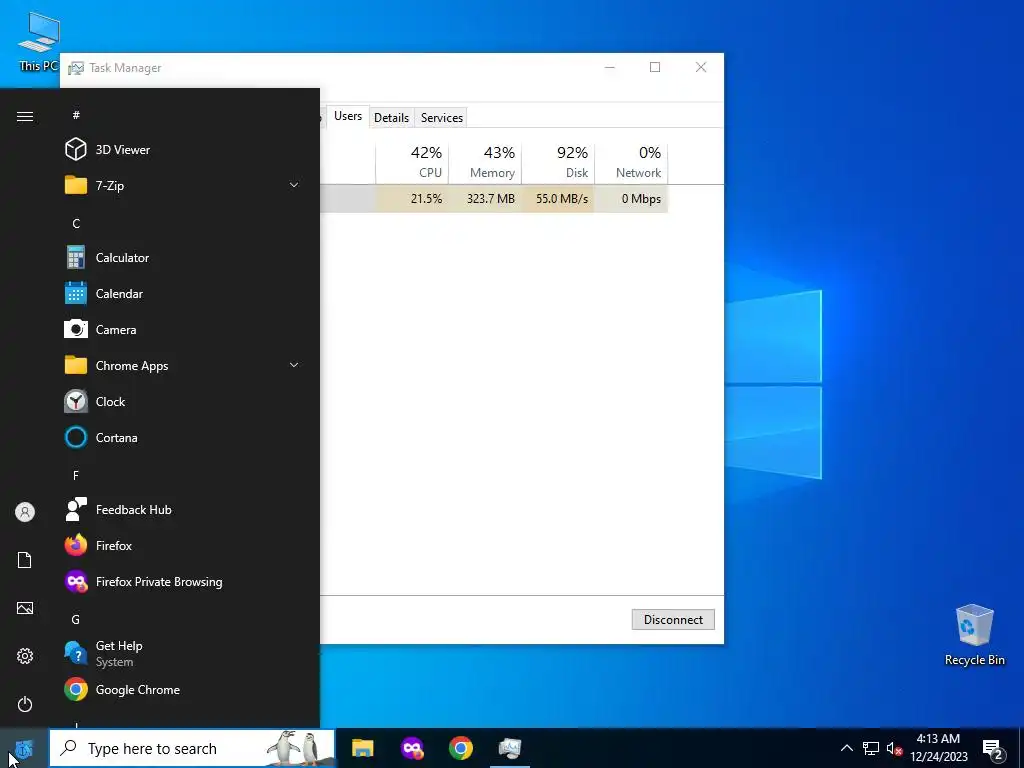Screen dimensions: 1024x768
Task: Switch to the Services tab
Action: tap(441, 118)
